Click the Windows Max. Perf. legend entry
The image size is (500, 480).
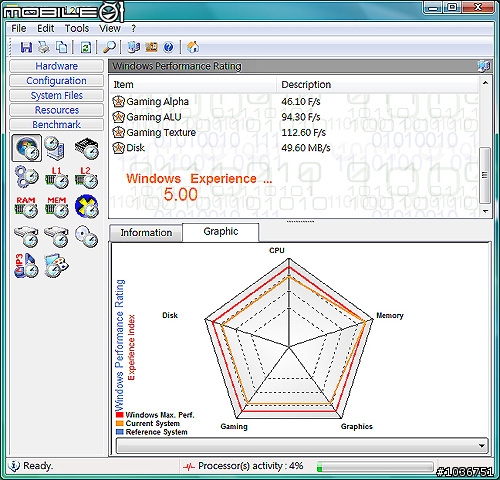(x=155, y=415)
